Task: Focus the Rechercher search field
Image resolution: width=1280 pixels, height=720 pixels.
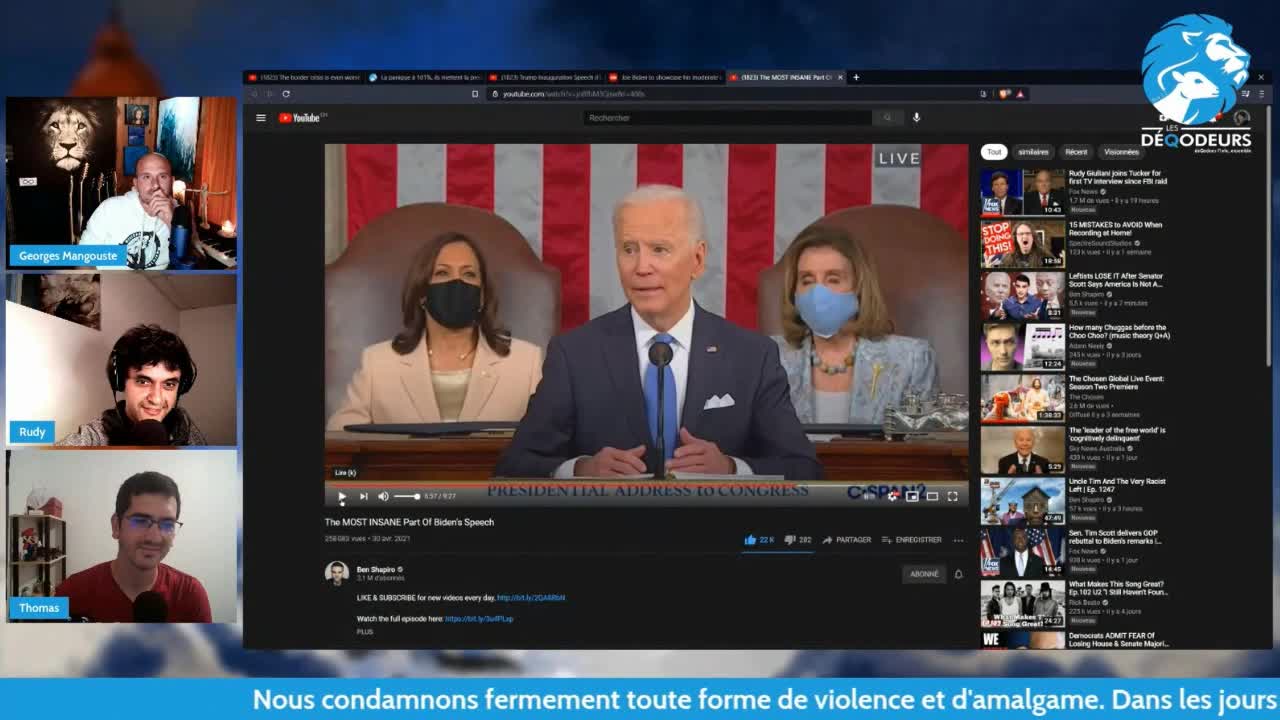Action: 727,118
